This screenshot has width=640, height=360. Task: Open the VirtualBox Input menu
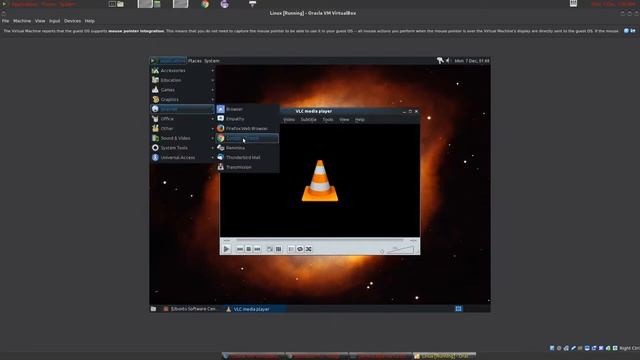coord(54,21)
